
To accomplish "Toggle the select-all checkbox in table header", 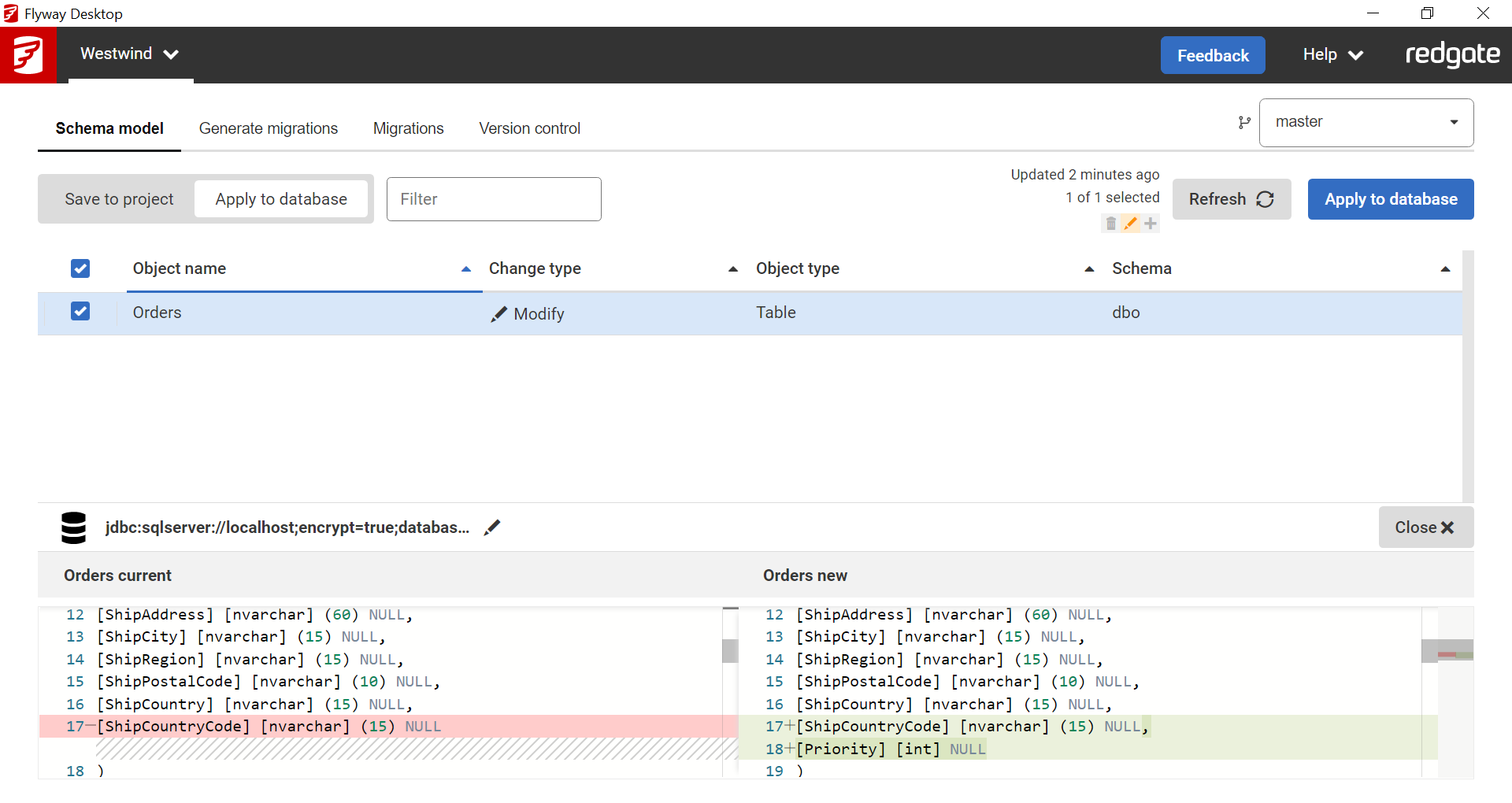I will click(x=80, y=268).
